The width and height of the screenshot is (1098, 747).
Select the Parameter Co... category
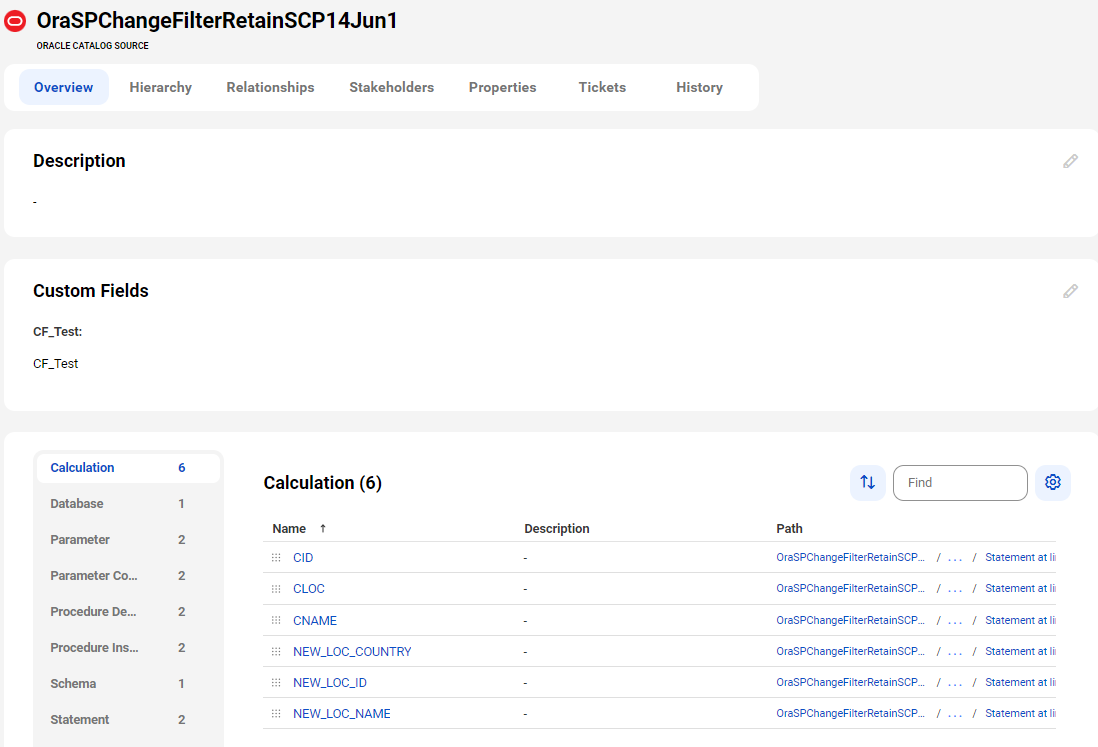[128, 575]
